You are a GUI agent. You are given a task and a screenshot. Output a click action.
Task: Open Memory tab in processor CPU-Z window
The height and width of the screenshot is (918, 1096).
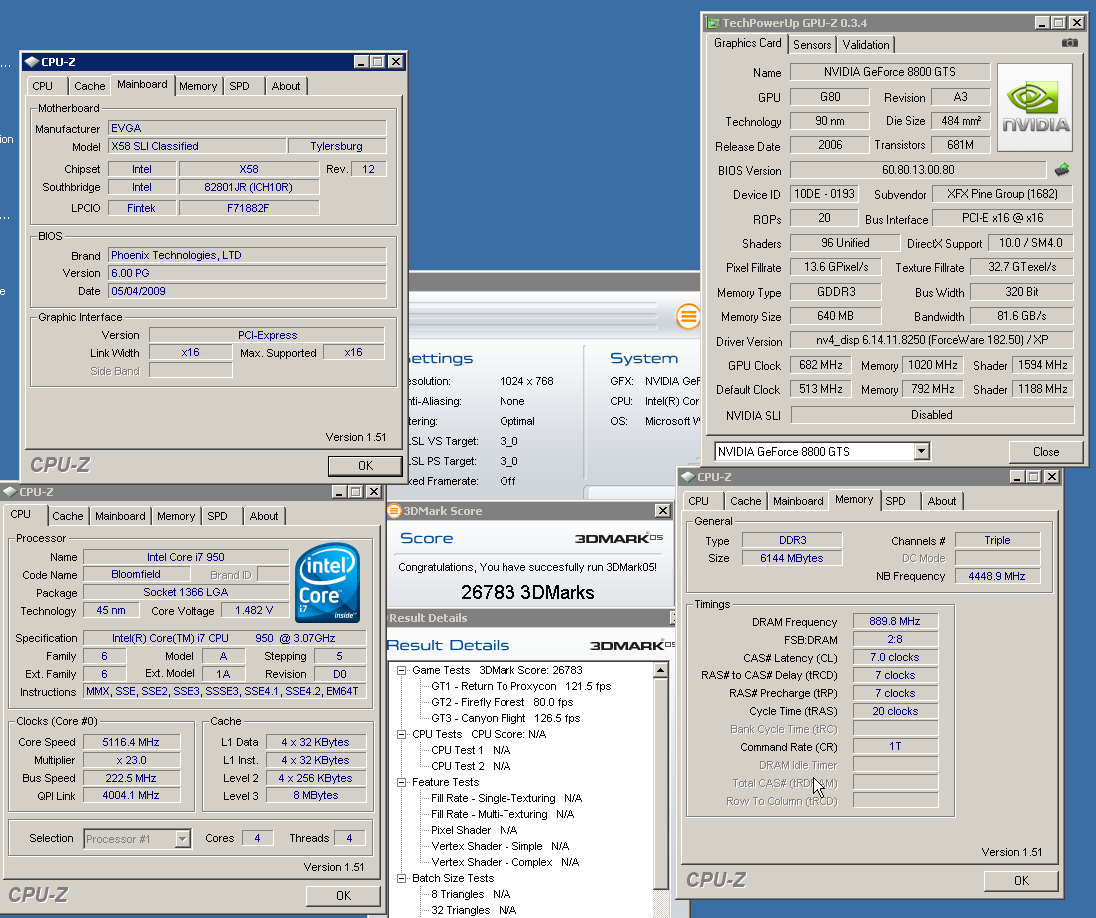click(175, 516)
